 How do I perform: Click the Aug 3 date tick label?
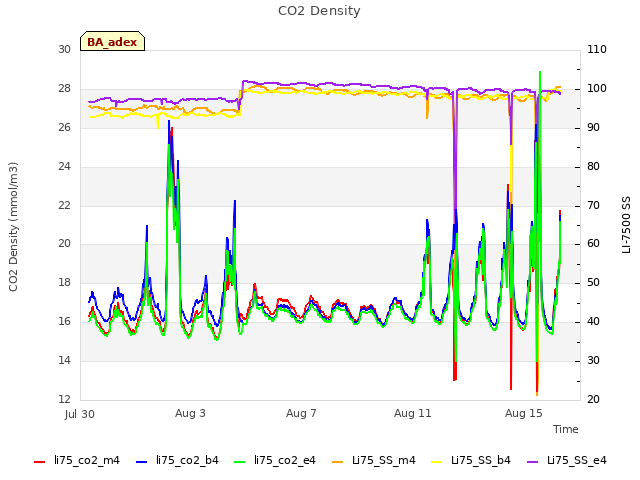point(190,413)
